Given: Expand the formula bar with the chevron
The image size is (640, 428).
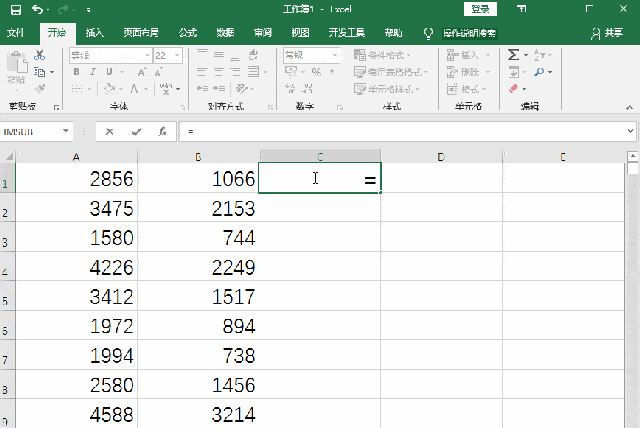Looking at the screenshot, I should [630, 131].
